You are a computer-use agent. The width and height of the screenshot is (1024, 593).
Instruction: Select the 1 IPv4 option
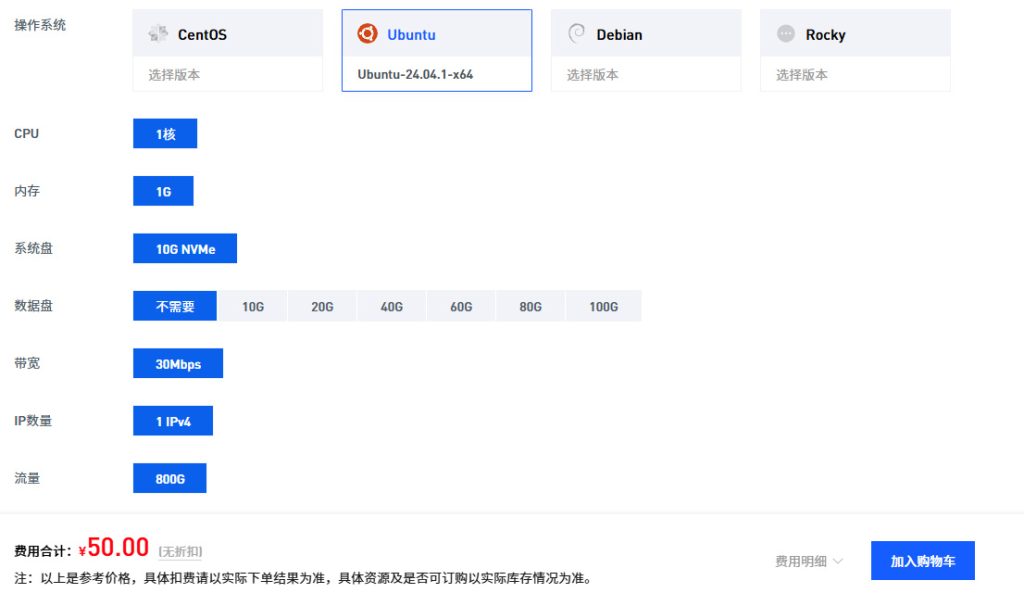pos(173,421)
